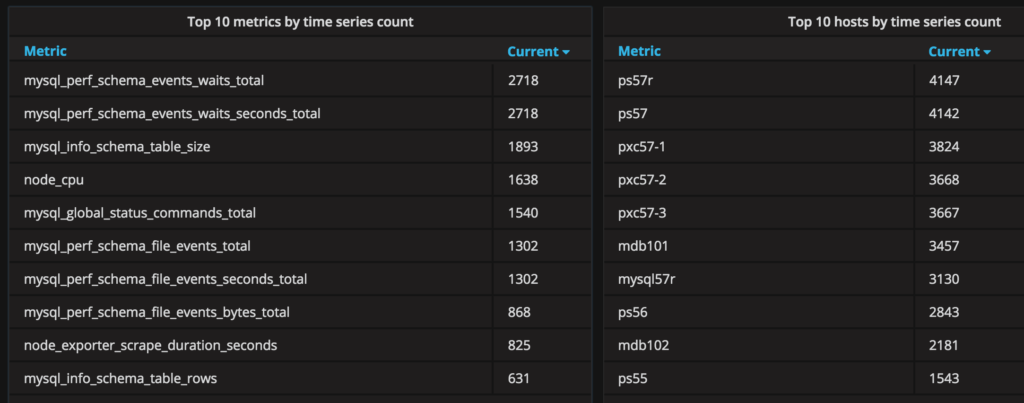Select mysql_perf_schema_file_events_bytes_total row
1024x403 pixels.
[x=157, y=312]
